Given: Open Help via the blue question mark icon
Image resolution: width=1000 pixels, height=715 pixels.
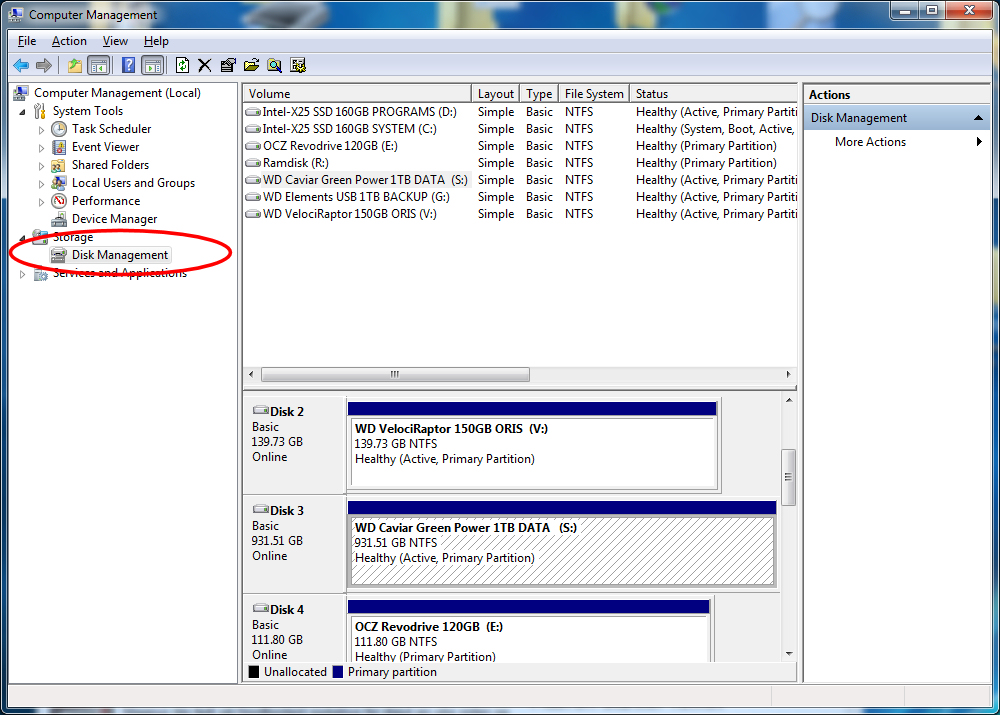Looking at the screenshot, I should point(128,65).
